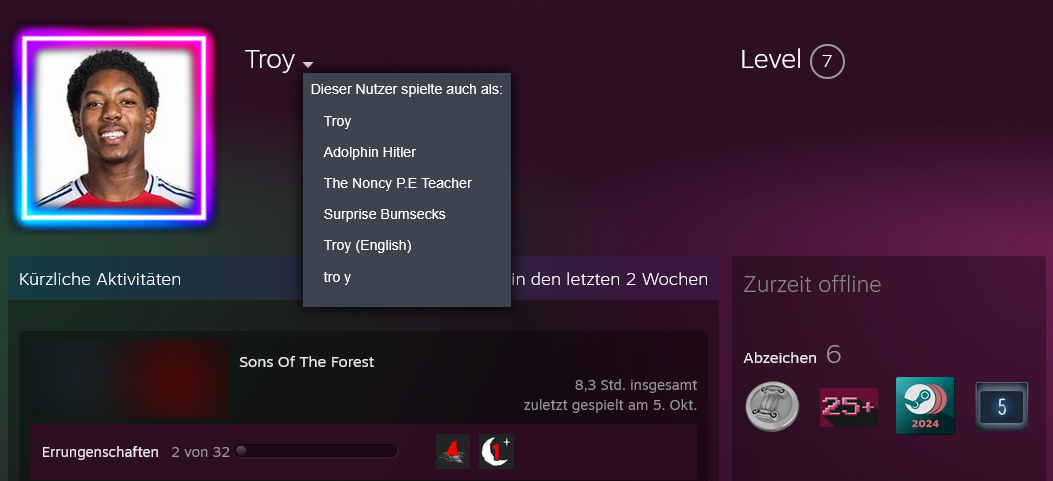
Task: Choose the Troy (English) alias entry
Action: point(367,245)
